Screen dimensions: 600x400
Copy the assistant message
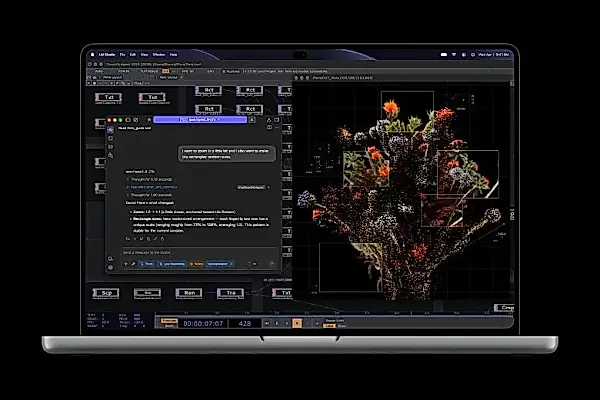pos(148,239)
